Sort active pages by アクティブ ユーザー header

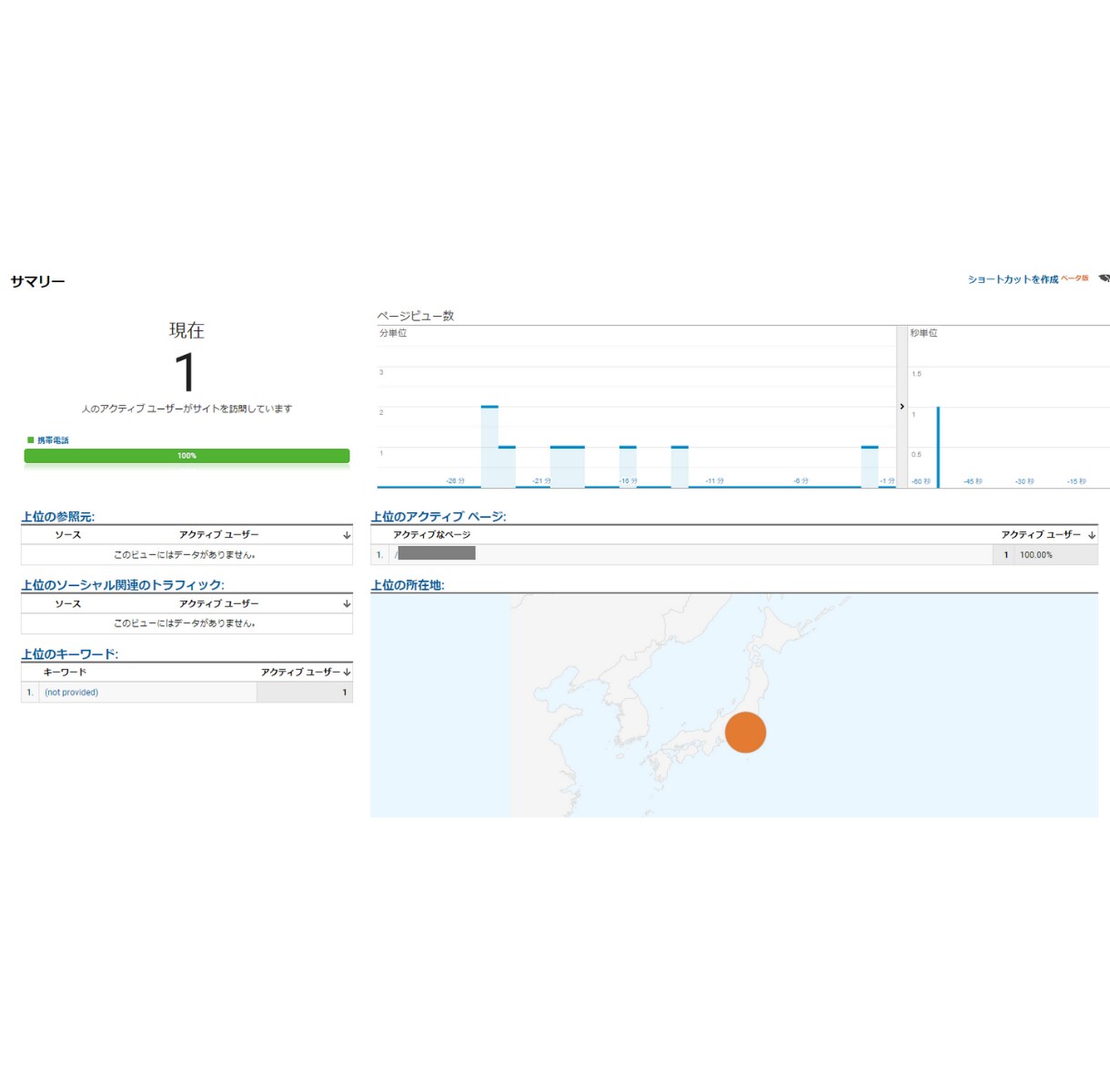coord(1041,535)
